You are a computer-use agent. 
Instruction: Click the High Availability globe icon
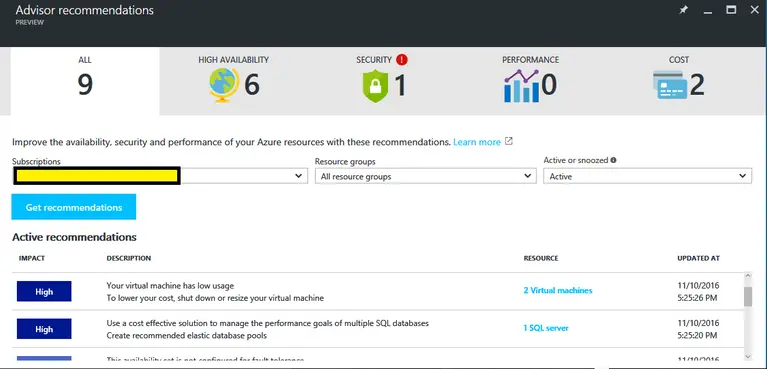coord(224,85)
